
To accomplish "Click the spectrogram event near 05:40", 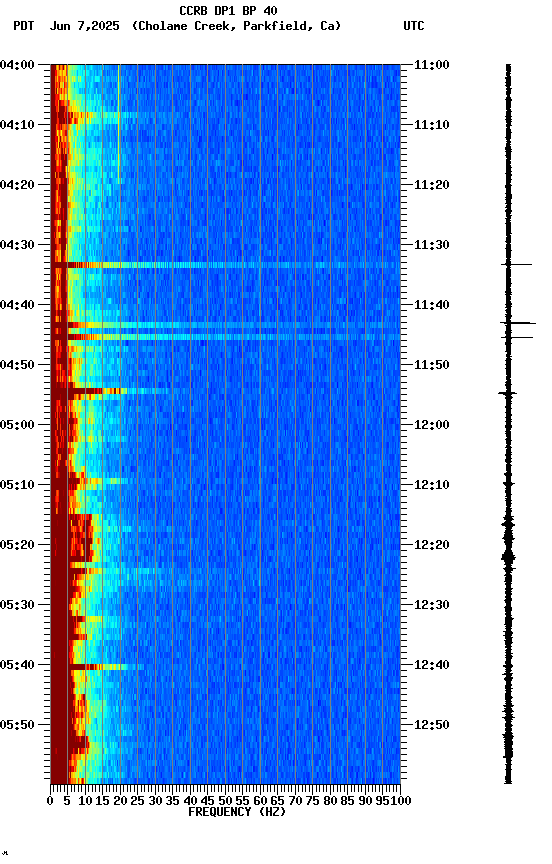I will point(98,667).
